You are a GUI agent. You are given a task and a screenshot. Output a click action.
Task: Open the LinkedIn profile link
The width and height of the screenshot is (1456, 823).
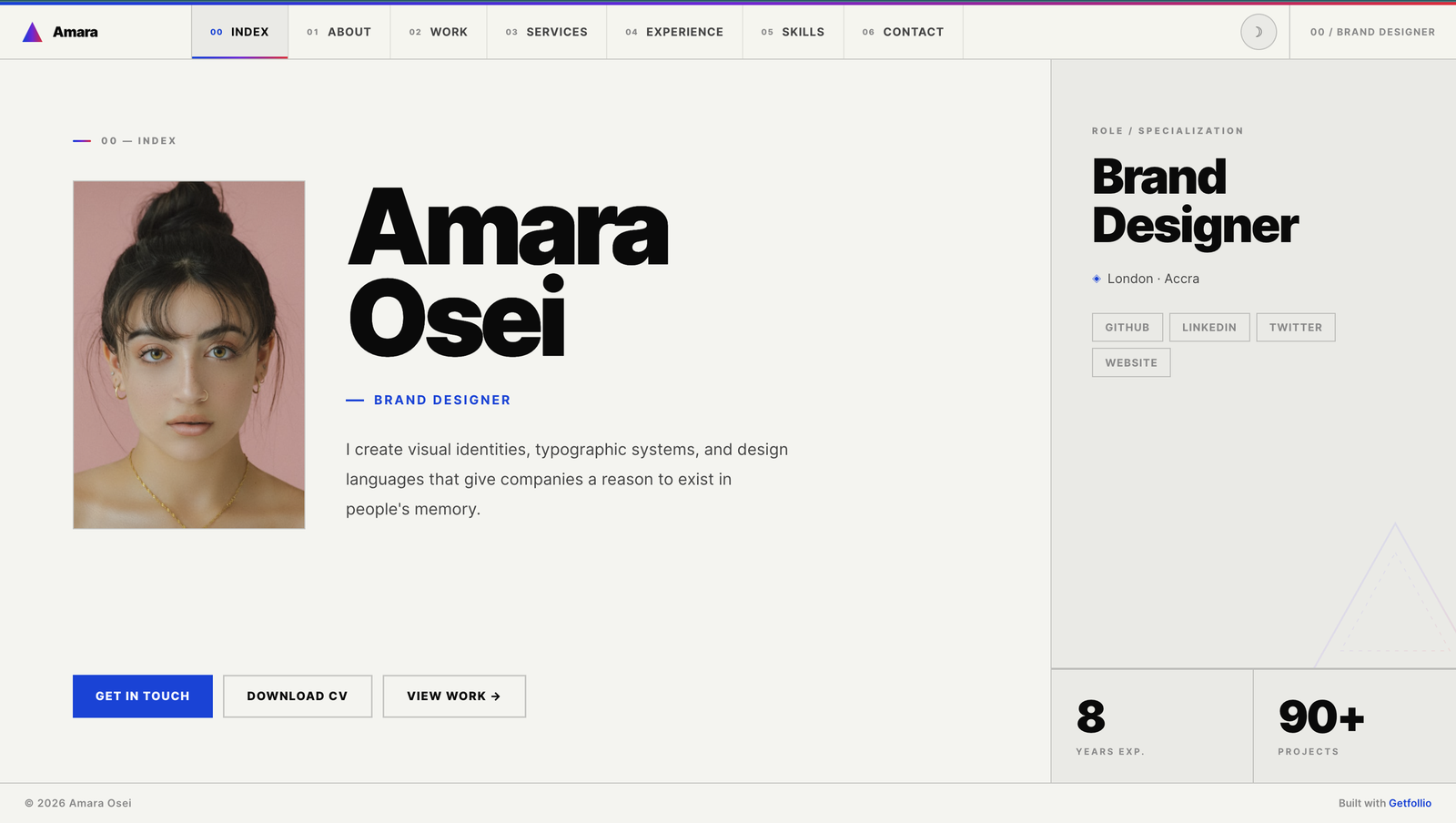(x=1209, y=328)
